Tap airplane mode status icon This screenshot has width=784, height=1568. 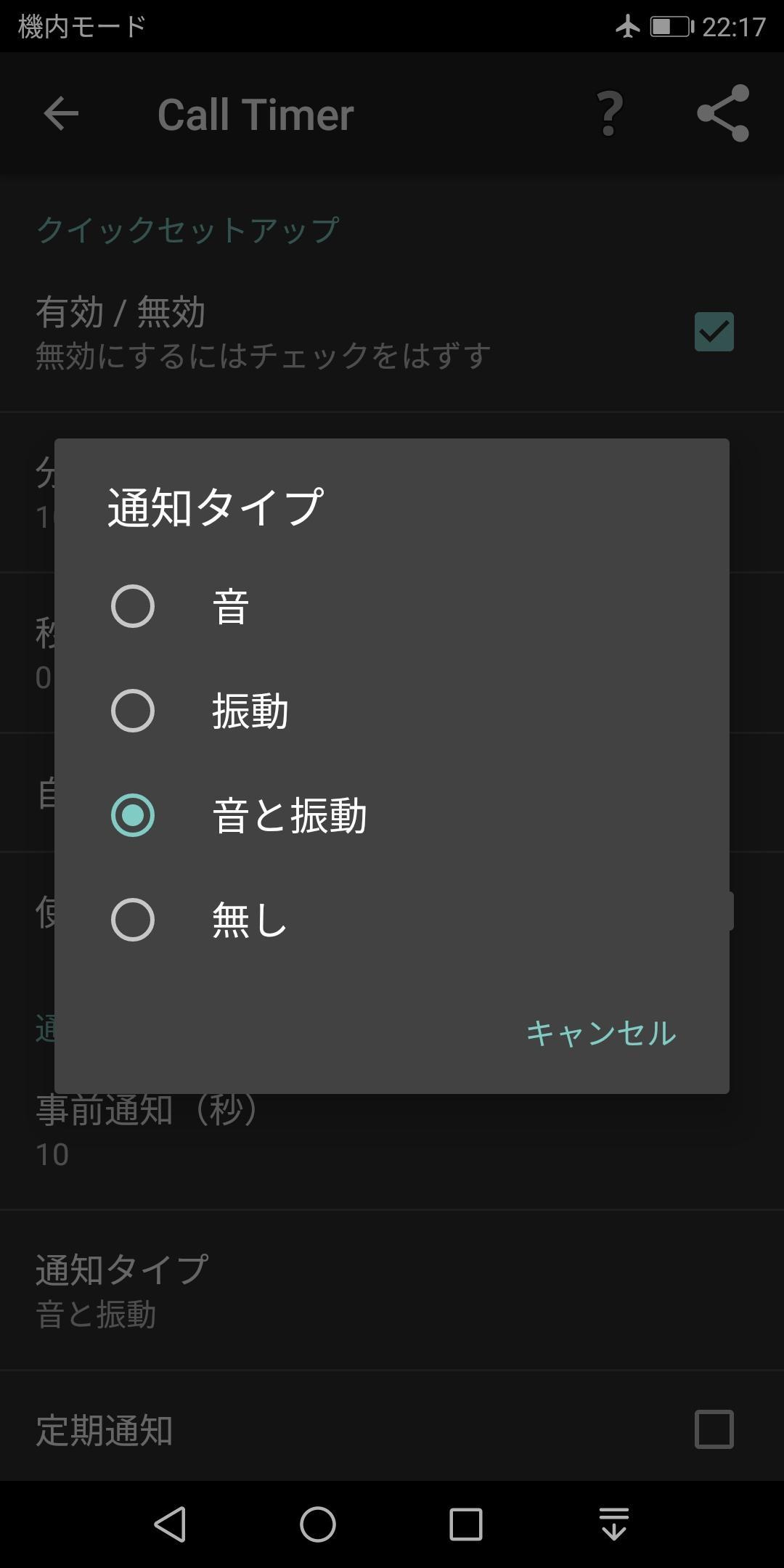[628, 27]
